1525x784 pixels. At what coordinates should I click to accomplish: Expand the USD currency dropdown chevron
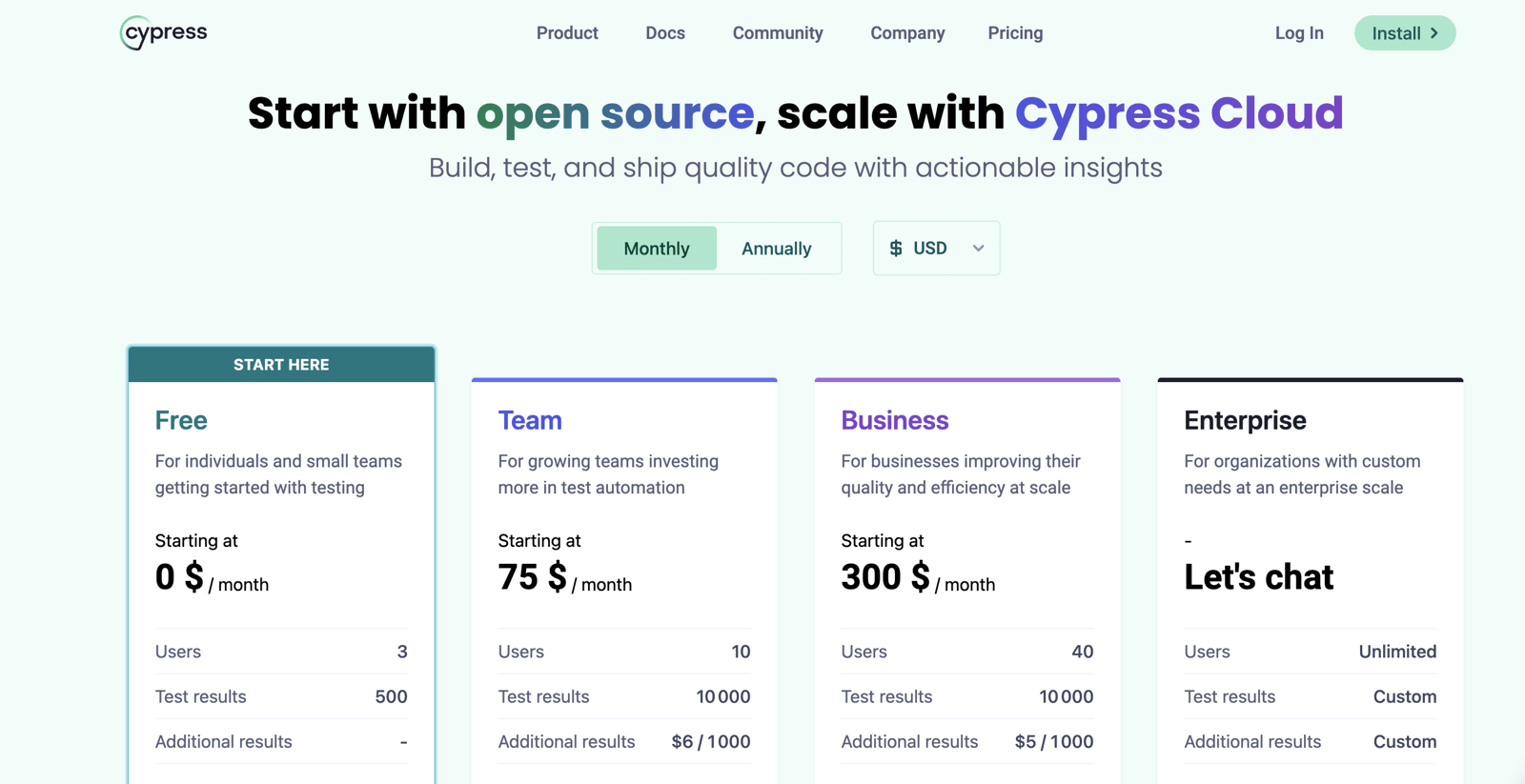(978, 249)
